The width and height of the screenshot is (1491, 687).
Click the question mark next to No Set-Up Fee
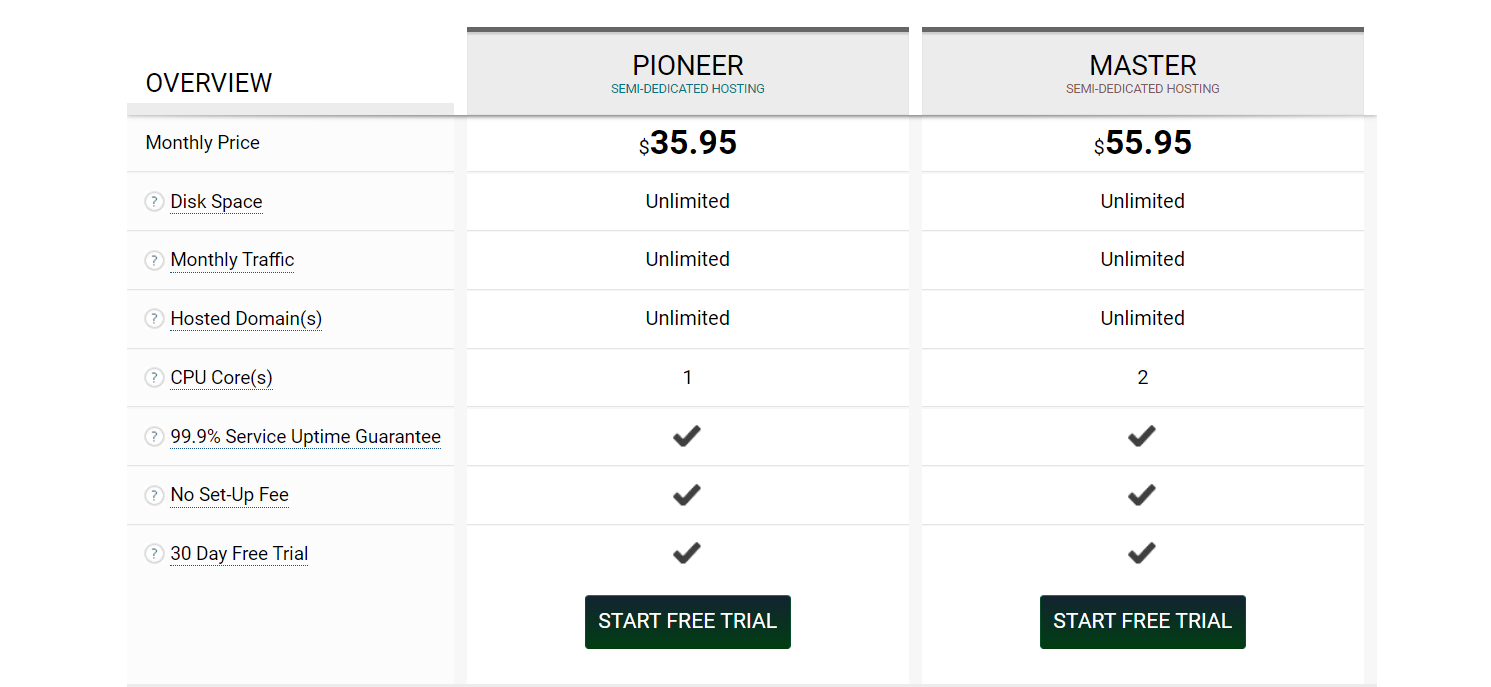click(x=154, y=495)
